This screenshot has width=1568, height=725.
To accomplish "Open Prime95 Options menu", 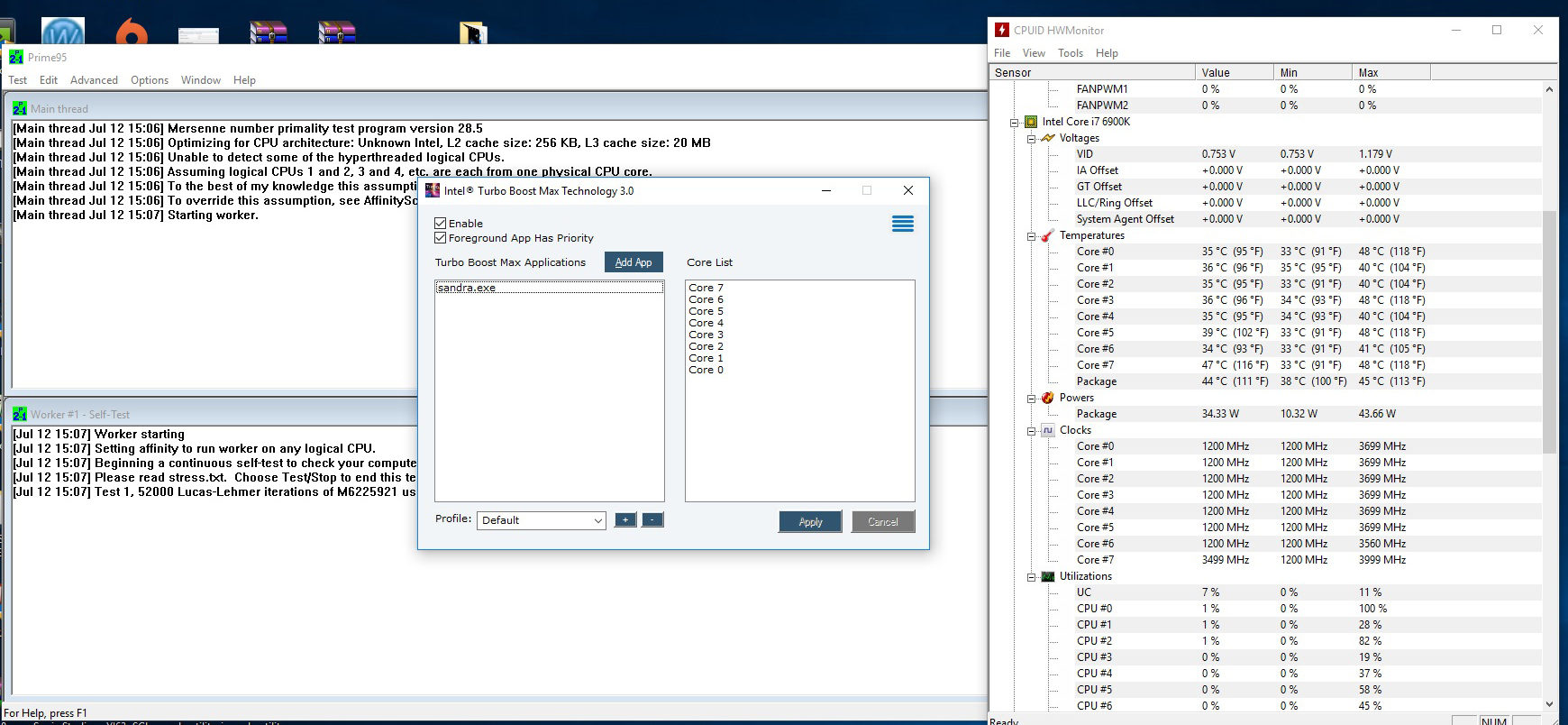I will coord(150,80).
